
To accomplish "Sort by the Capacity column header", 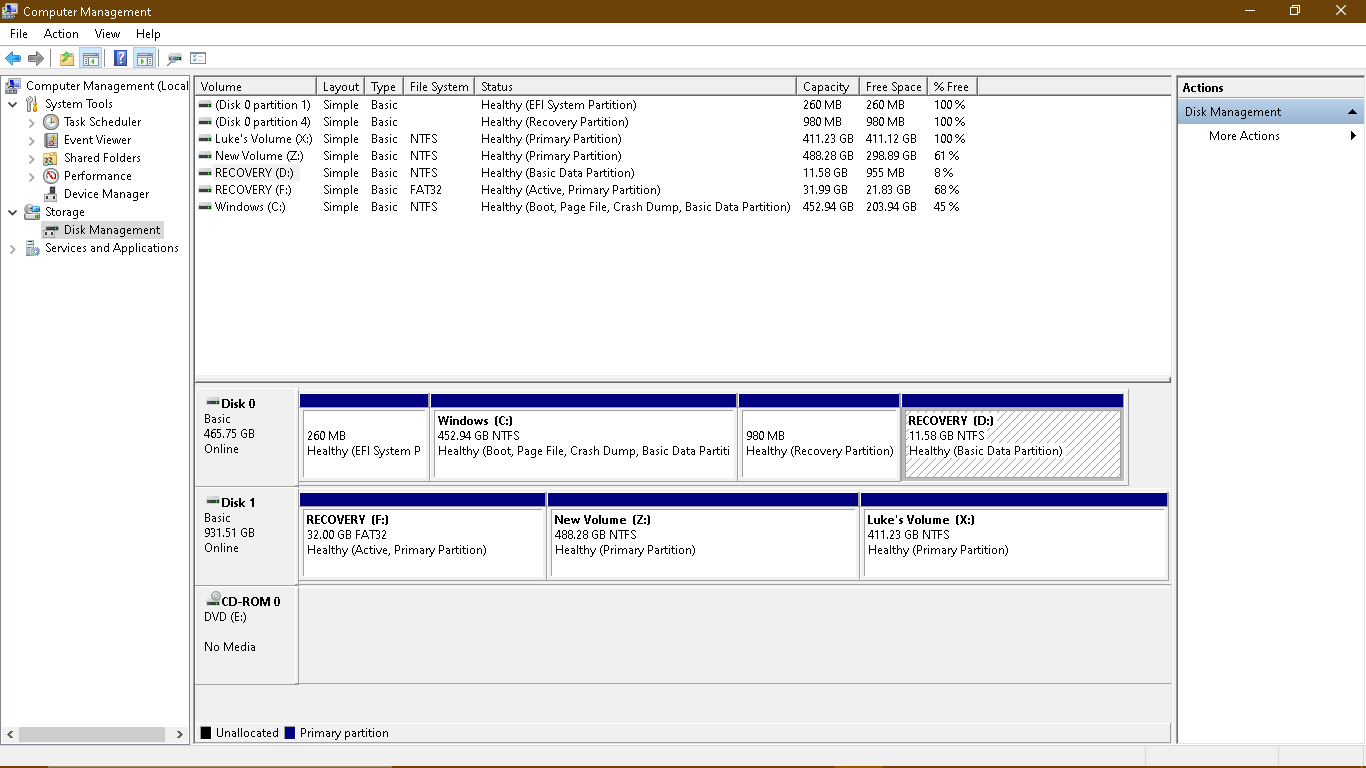I will pyautogui.click(x=828, y=87).
